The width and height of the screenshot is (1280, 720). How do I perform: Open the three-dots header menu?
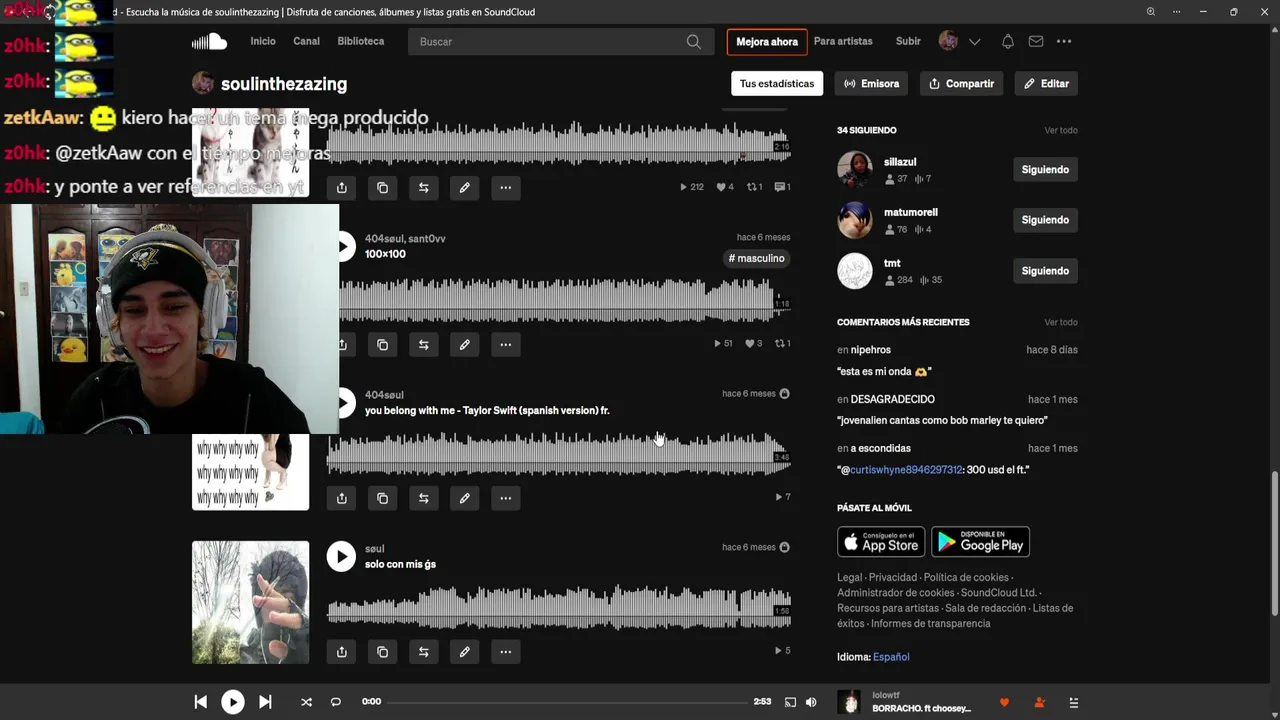pyautogui.click(x=1064, y=41)
